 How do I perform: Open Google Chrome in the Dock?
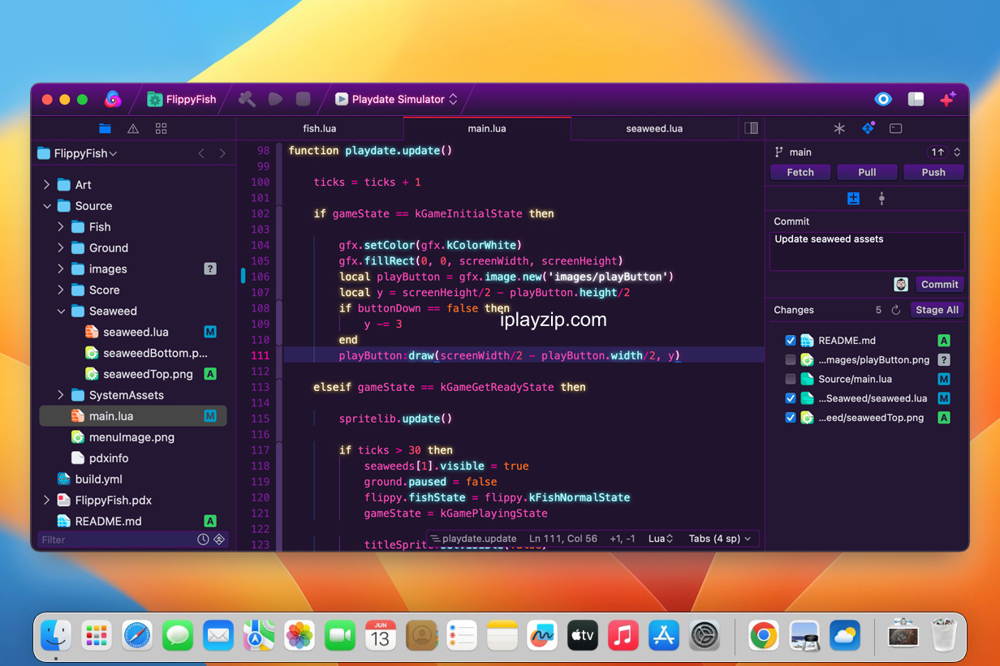click(763, 635)
